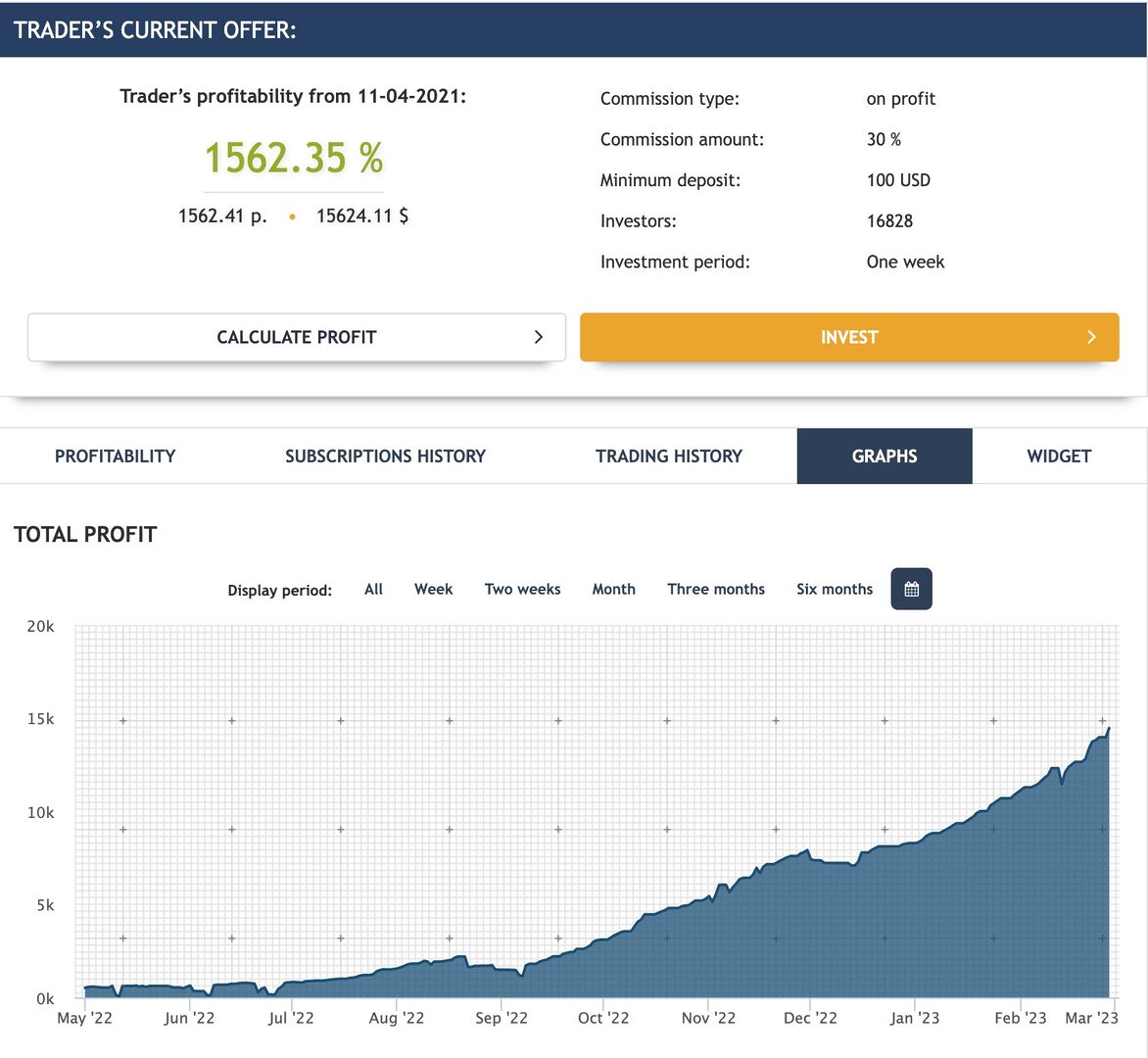The image size is (1148, 1058).
Task: Click the 30 % commission amount value
Action: pyautogui.click(x=884, y=139)
